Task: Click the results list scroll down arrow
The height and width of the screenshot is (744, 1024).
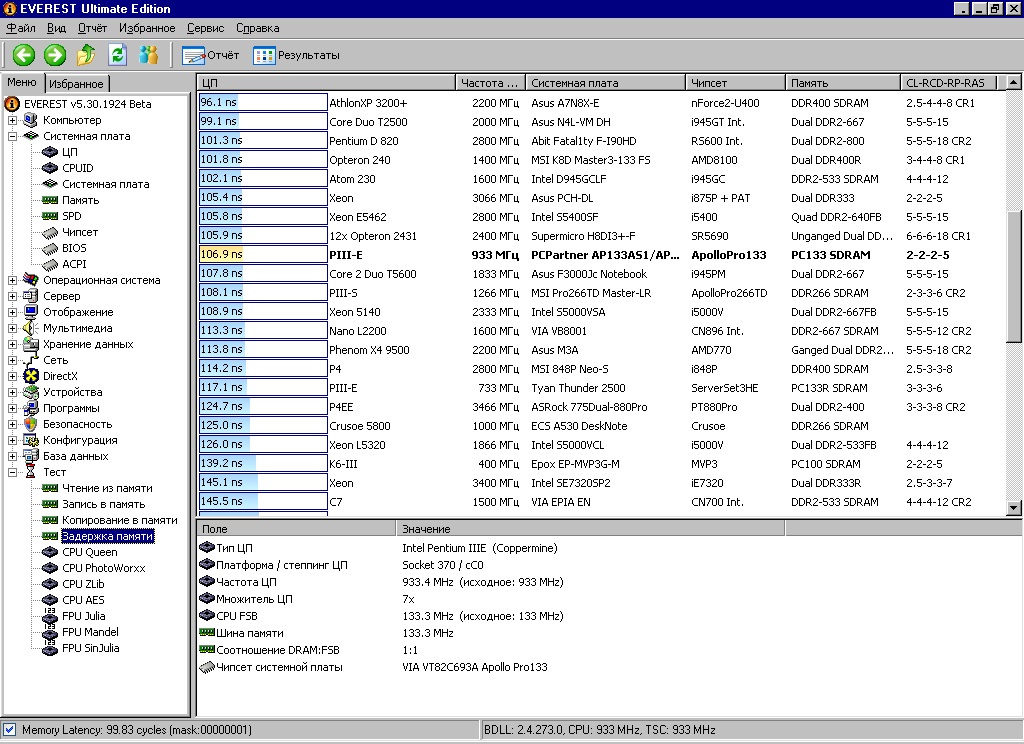Action: click(1014, 507)
